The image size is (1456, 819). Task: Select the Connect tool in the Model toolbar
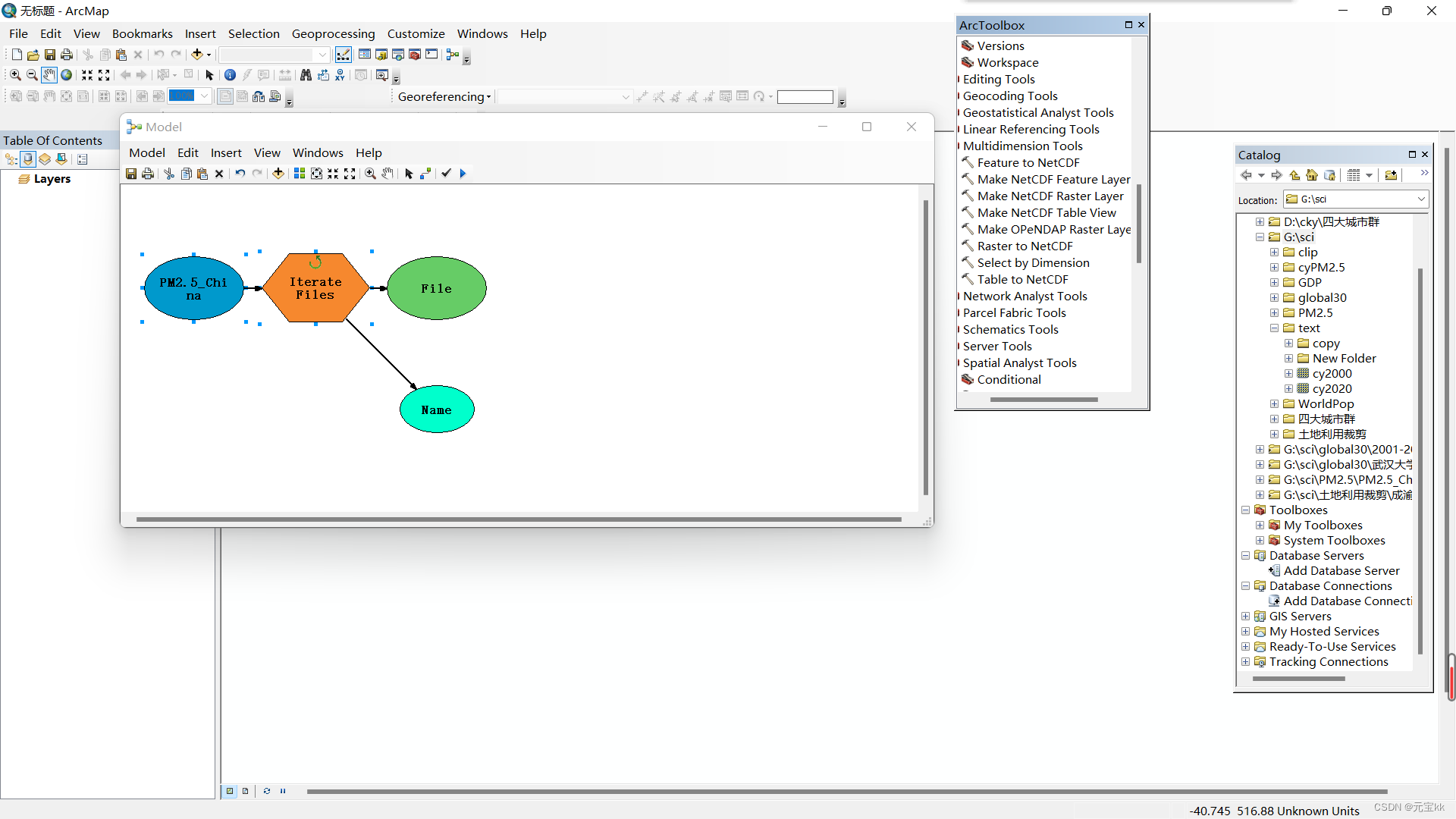425,174
